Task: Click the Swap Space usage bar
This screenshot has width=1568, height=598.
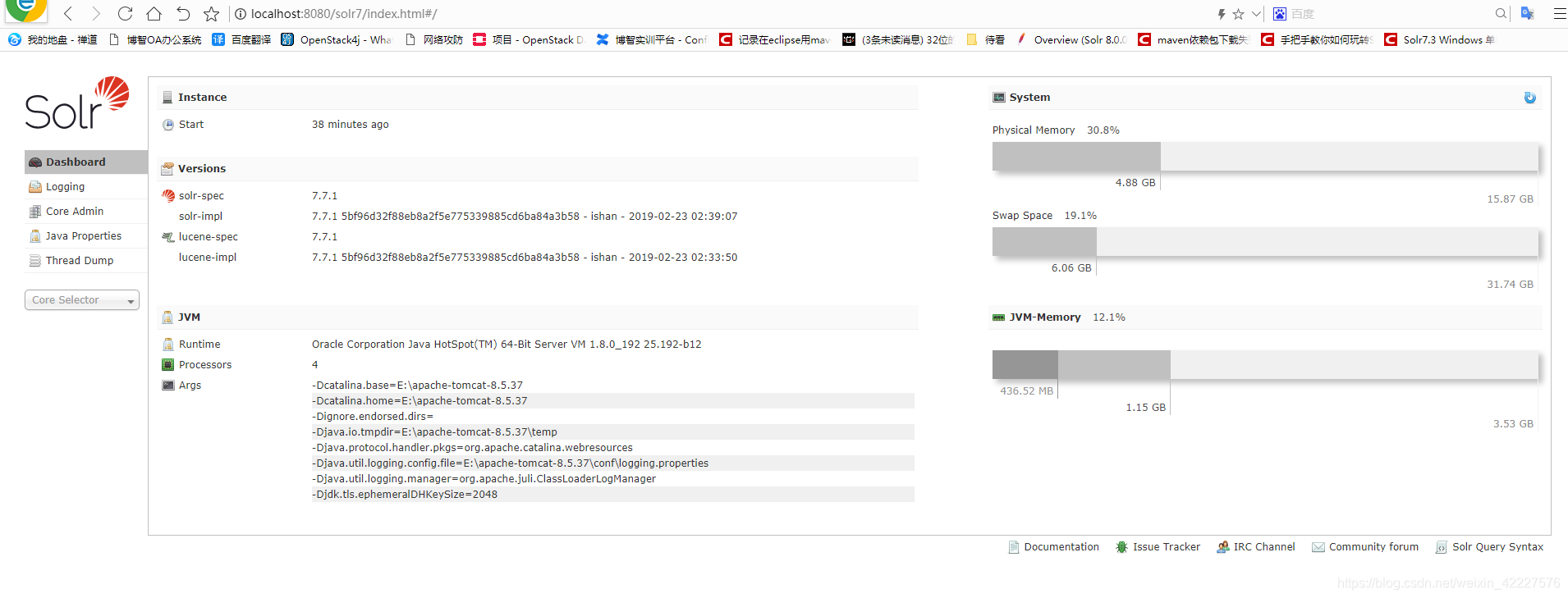Action: coord(1265,242)
